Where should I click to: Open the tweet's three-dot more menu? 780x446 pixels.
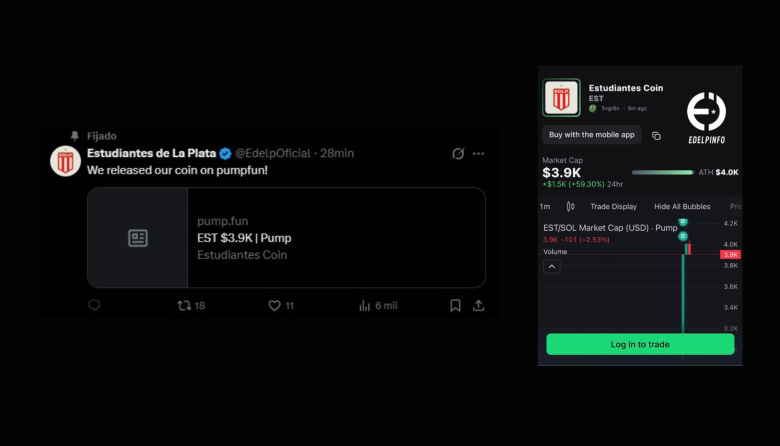(x=479, y=153)
